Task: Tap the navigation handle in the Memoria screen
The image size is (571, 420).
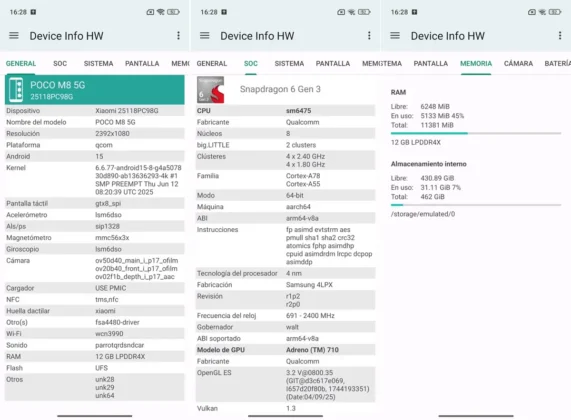Action: [476, 416]
